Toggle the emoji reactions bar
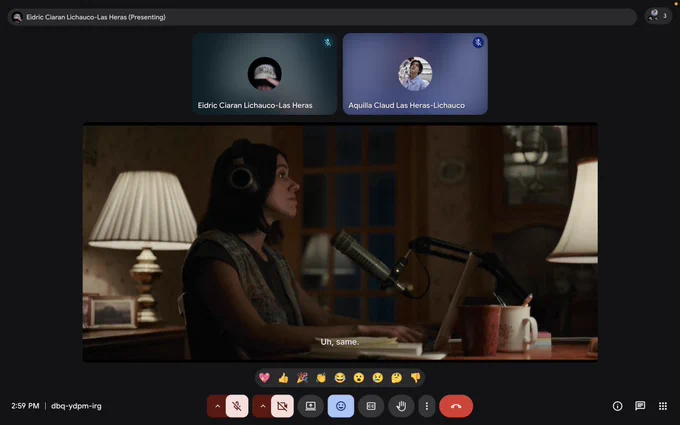The width and height of the screenshot is (680, 425). 341,406
